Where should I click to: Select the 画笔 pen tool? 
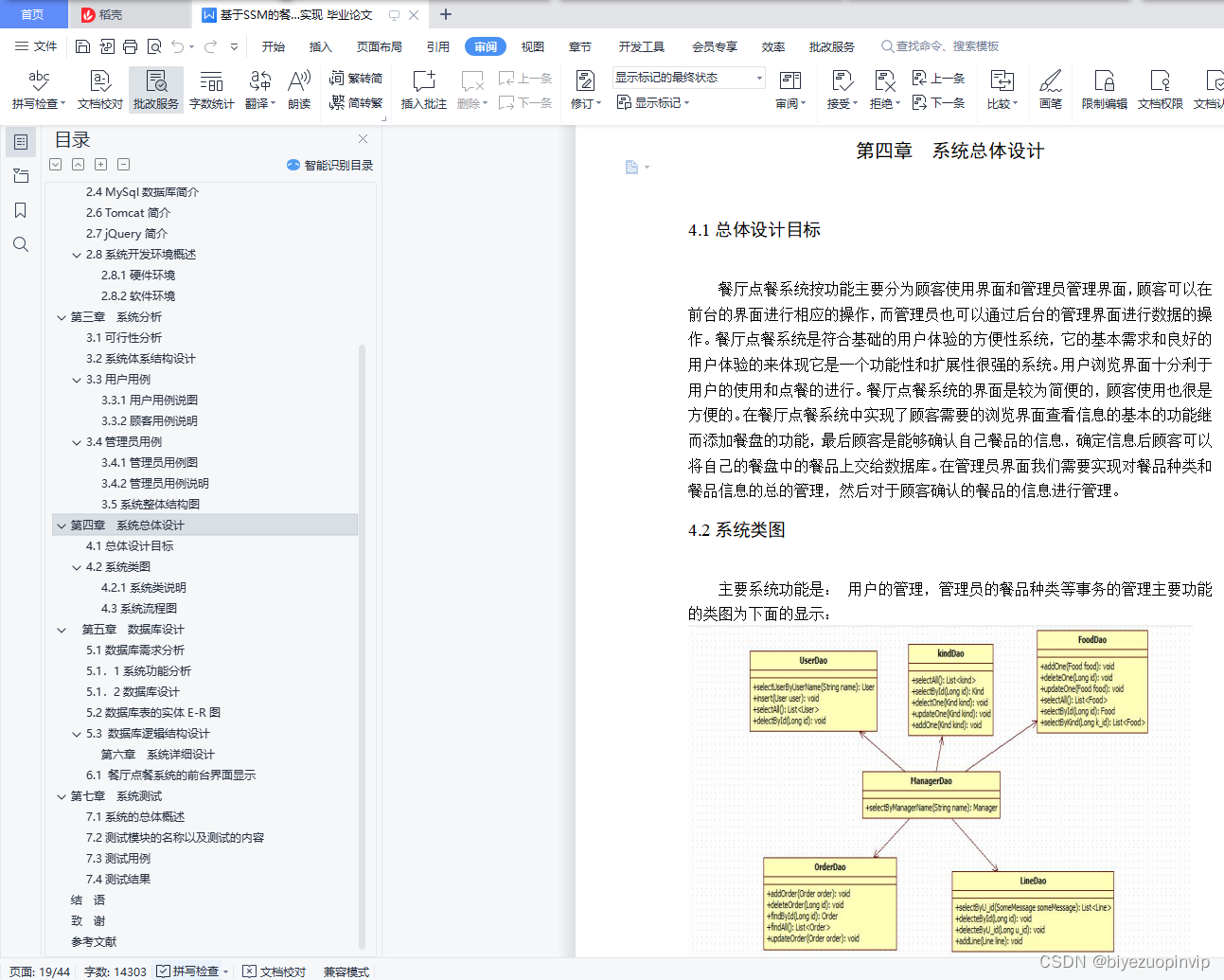1051,90
